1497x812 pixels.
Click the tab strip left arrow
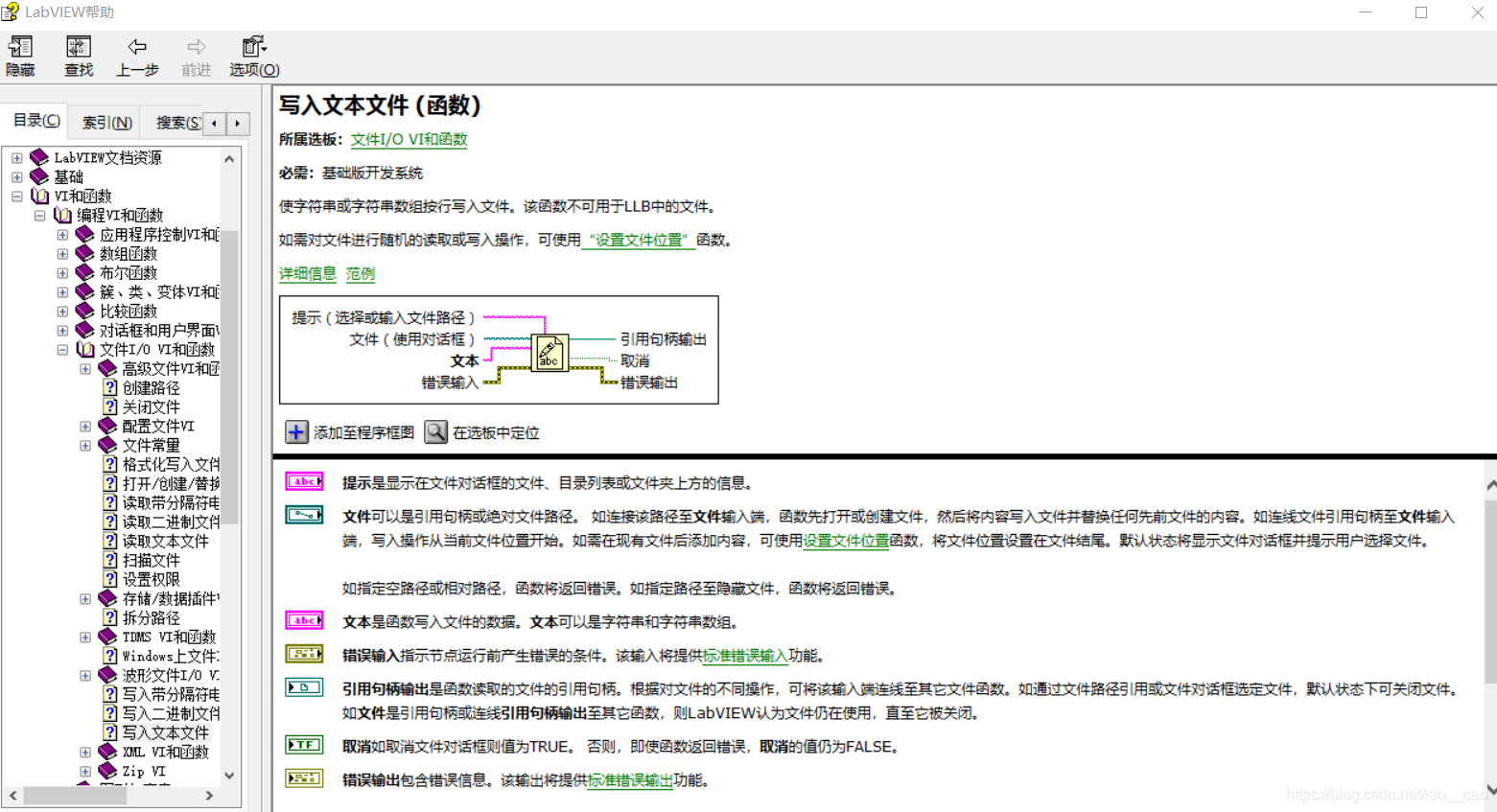pos(214,123)
